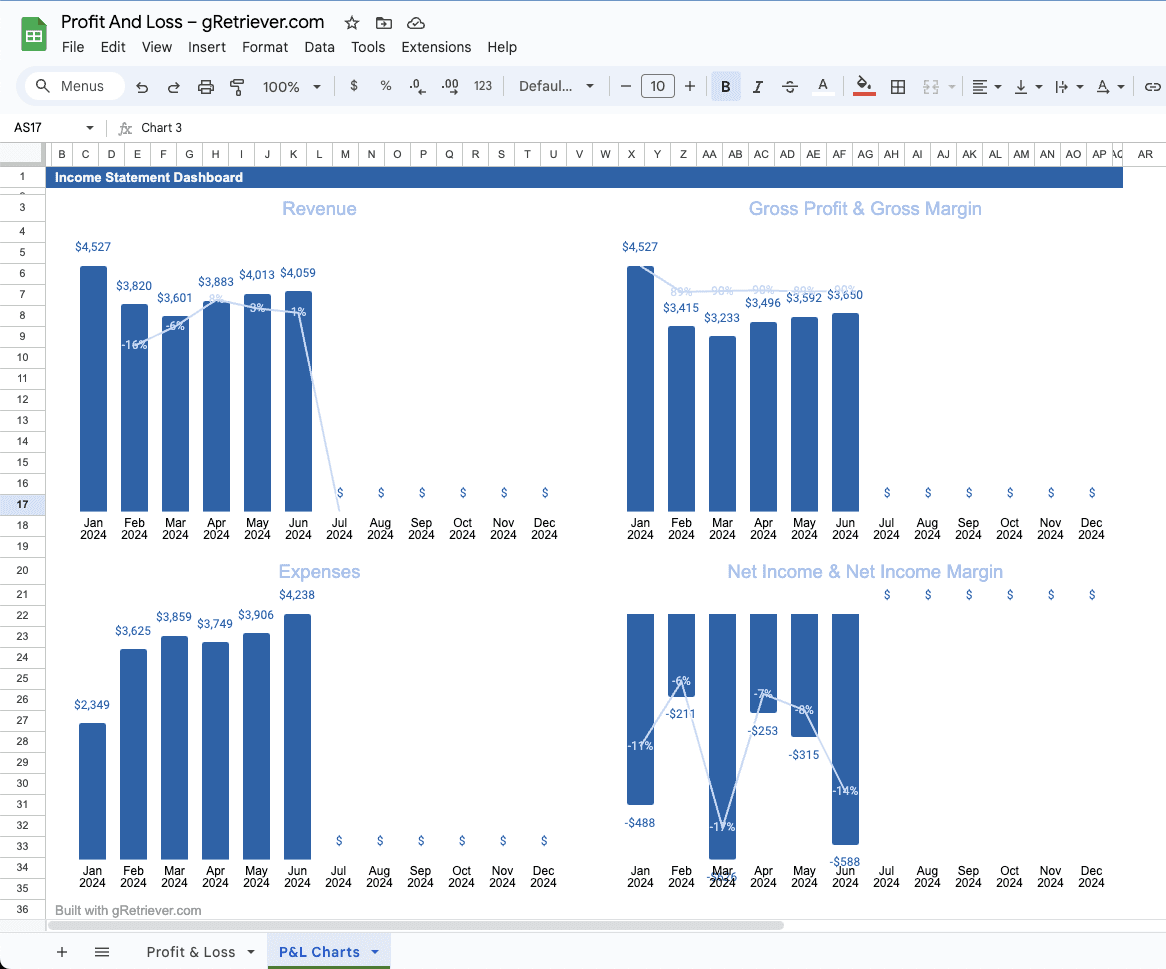Open text wrapping options
Image resolution: width=1166 pixels, height=969 pixels.
coord(1069,87)
